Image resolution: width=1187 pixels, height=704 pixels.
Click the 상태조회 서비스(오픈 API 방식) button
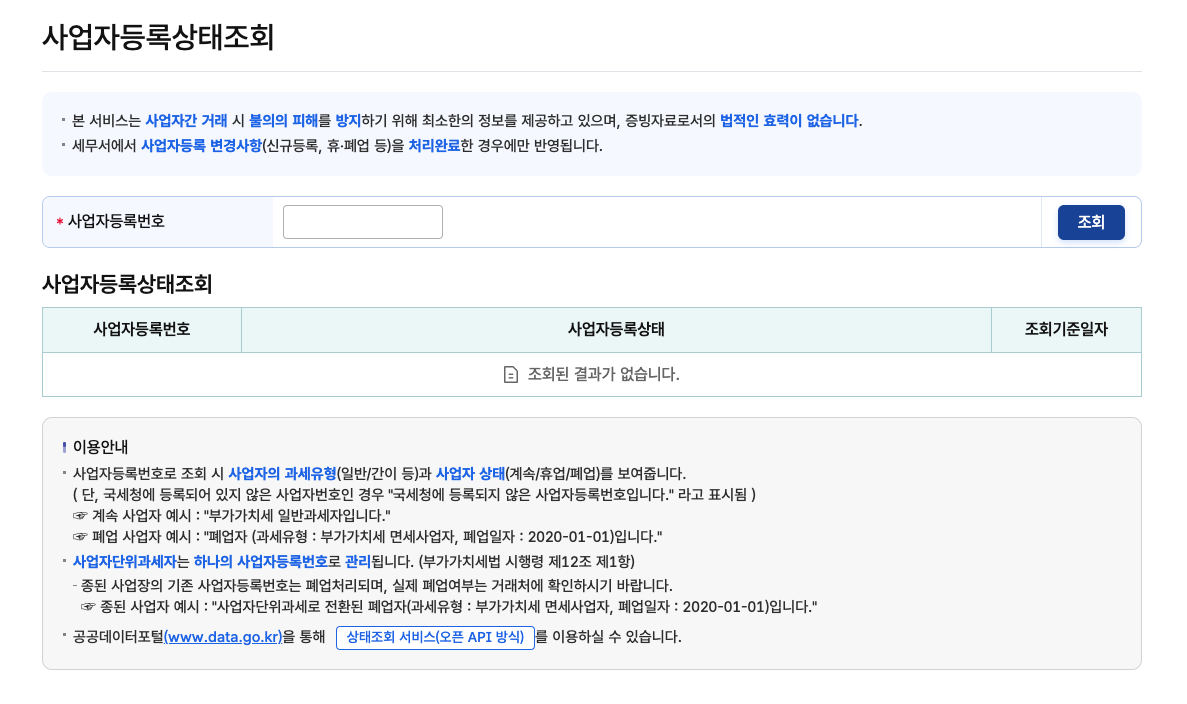pyautogui.click(x=435, y=637)
